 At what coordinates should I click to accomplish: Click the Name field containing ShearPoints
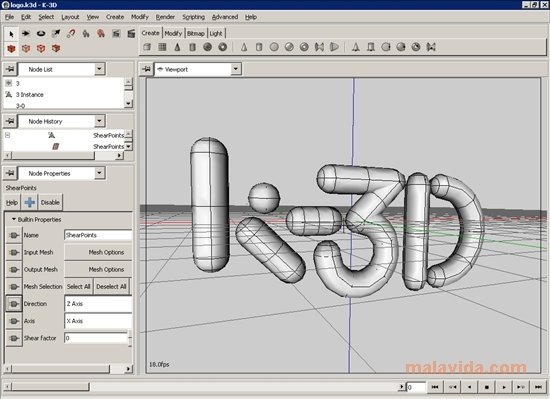pos(98,235)
